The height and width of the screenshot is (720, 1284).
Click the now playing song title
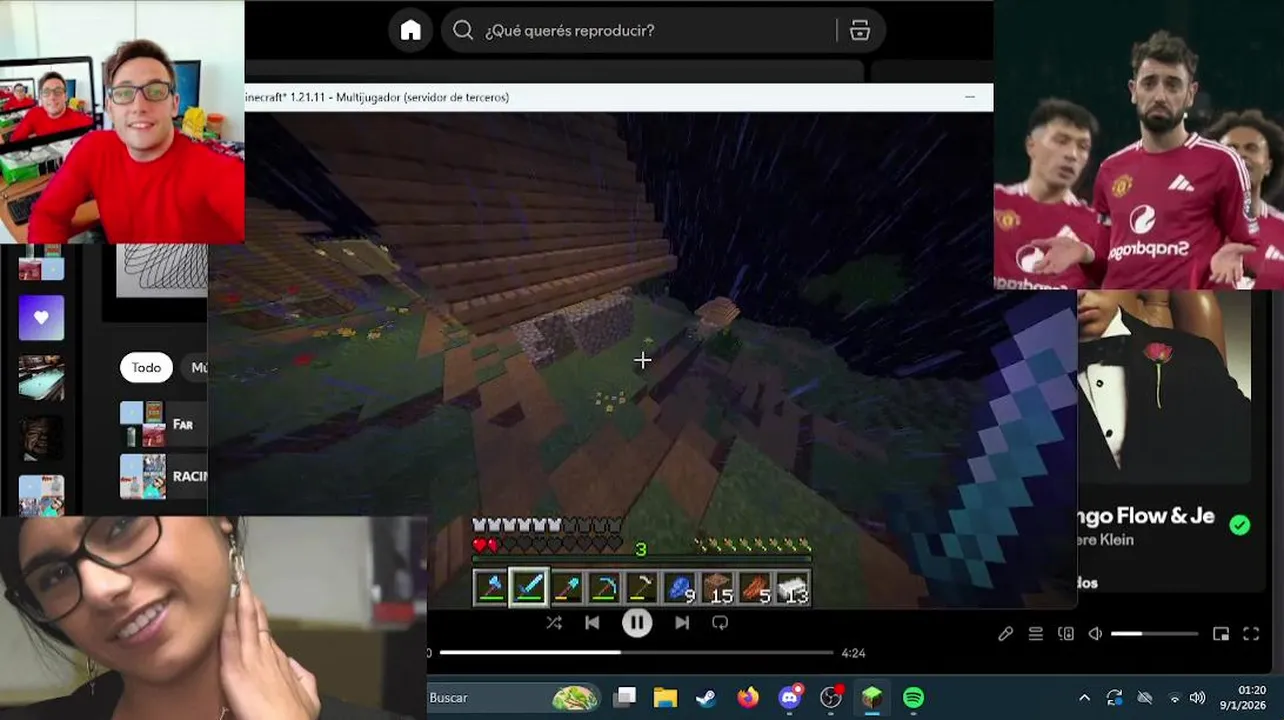(x=1146, y=516)
